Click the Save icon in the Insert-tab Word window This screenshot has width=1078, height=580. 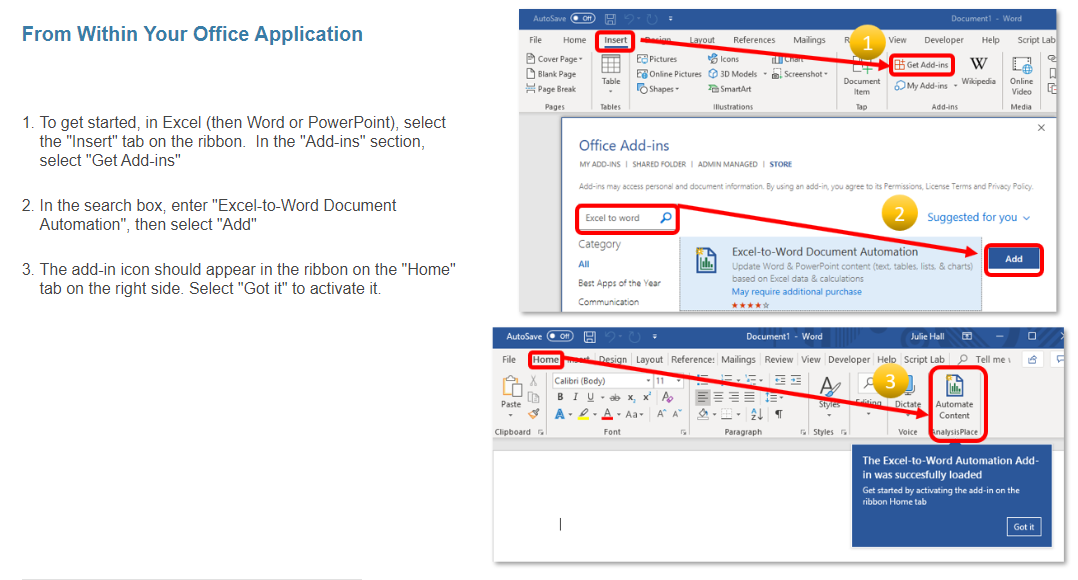[x=610, y=19]
